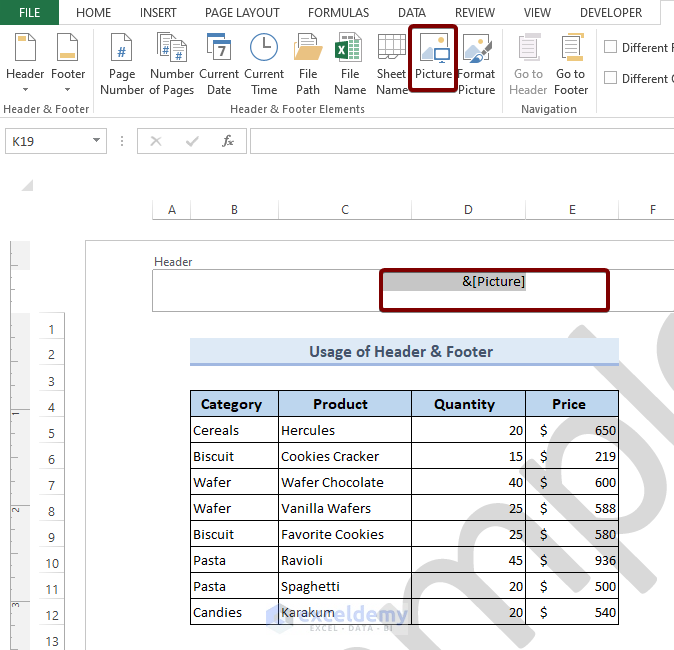Open Format Picture options
The image size is (674, 650).
pos(476,64)
